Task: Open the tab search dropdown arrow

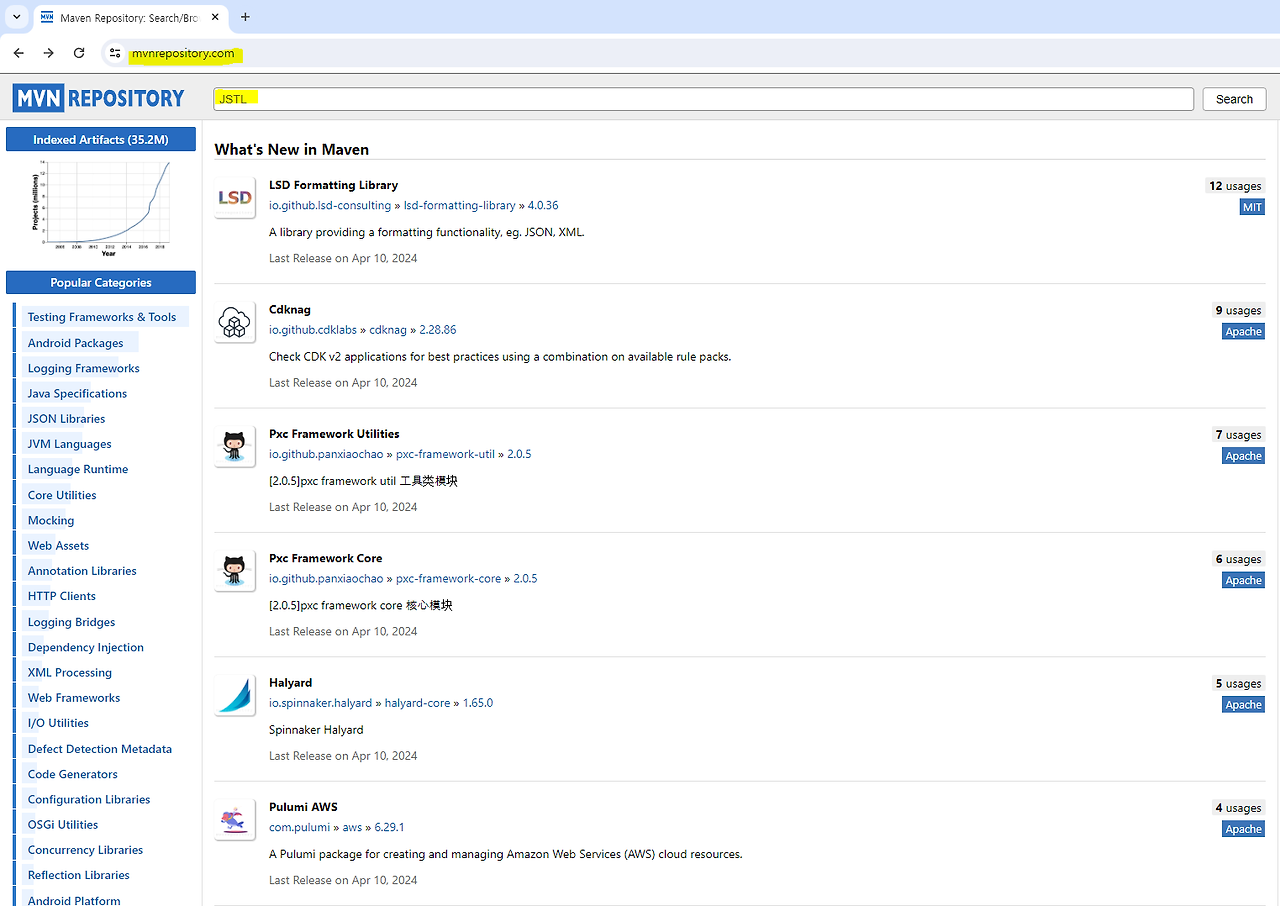Action: coord(16,17)
